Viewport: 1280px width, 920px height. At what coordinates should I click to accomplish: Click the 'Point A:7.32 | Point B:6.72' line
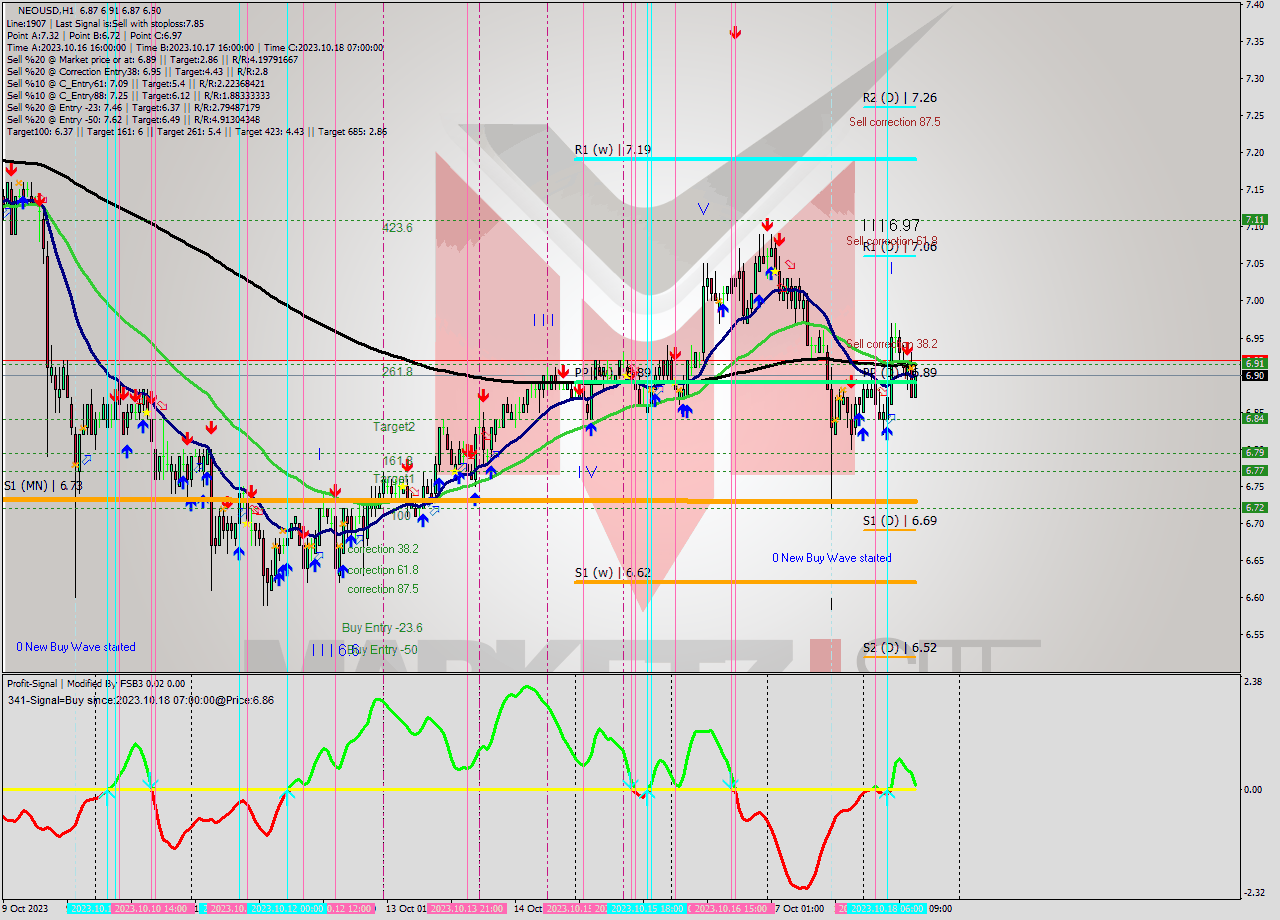(x=63, y=35)
